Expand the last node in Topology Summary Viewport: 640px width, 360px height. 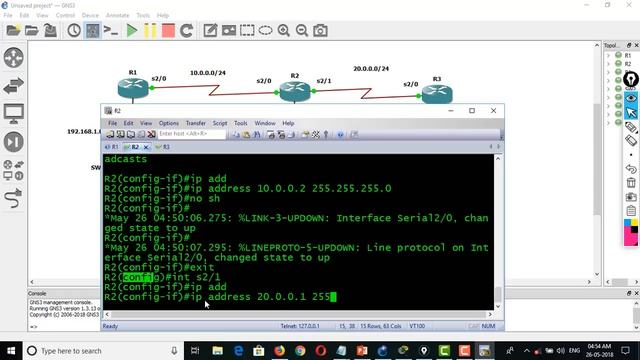pos(608,122)
